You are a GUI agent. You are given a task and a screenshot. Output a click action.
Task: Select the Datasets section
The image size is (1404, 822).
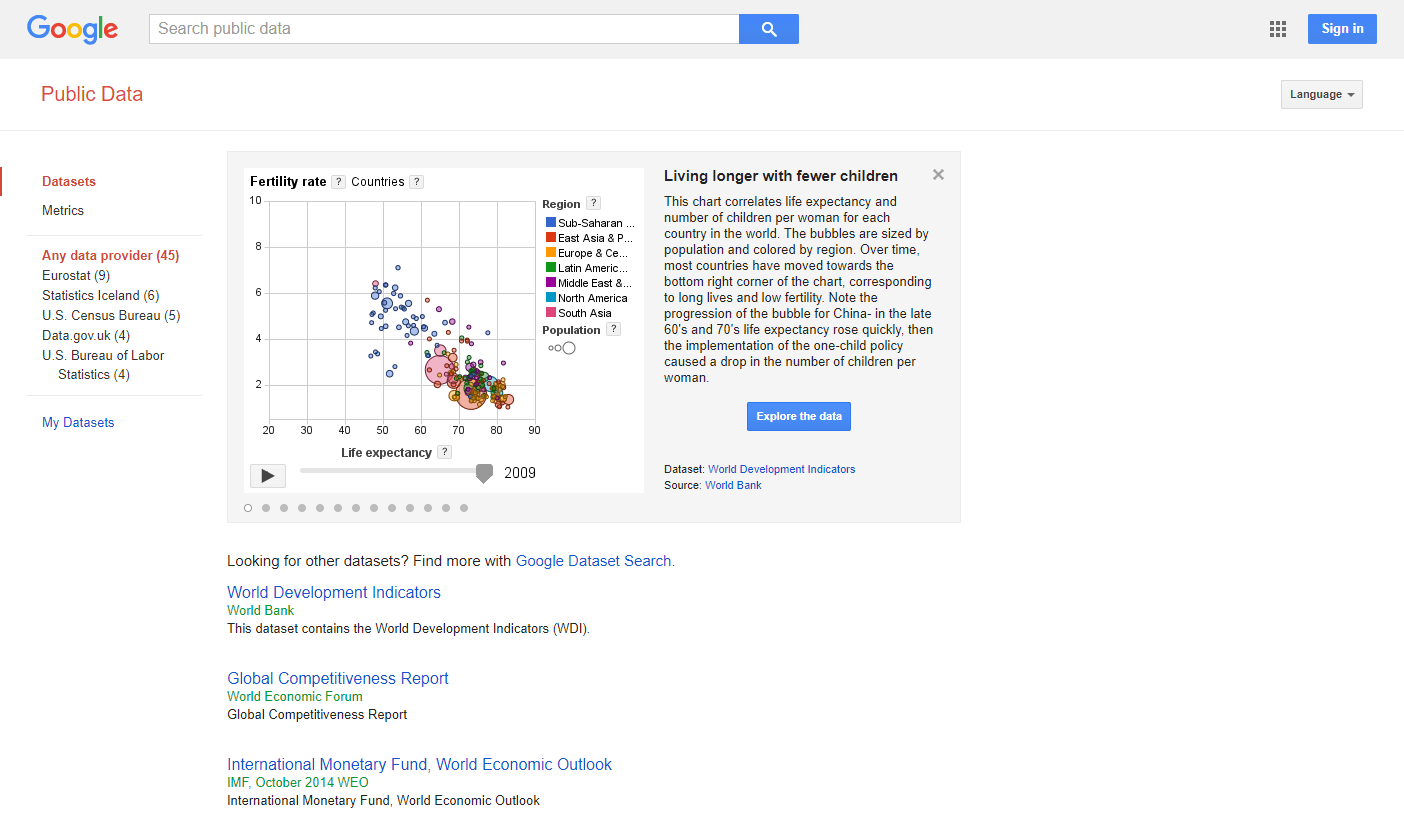(x=69, y=181)
